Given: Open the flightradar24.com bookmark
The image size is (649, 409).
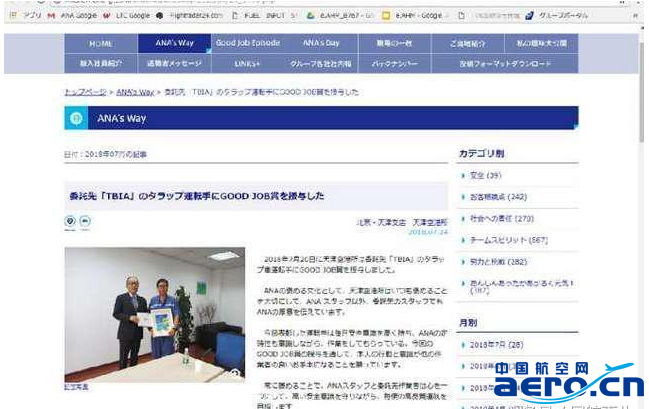Looking at the screenshot, I should [x=190, y=15].
